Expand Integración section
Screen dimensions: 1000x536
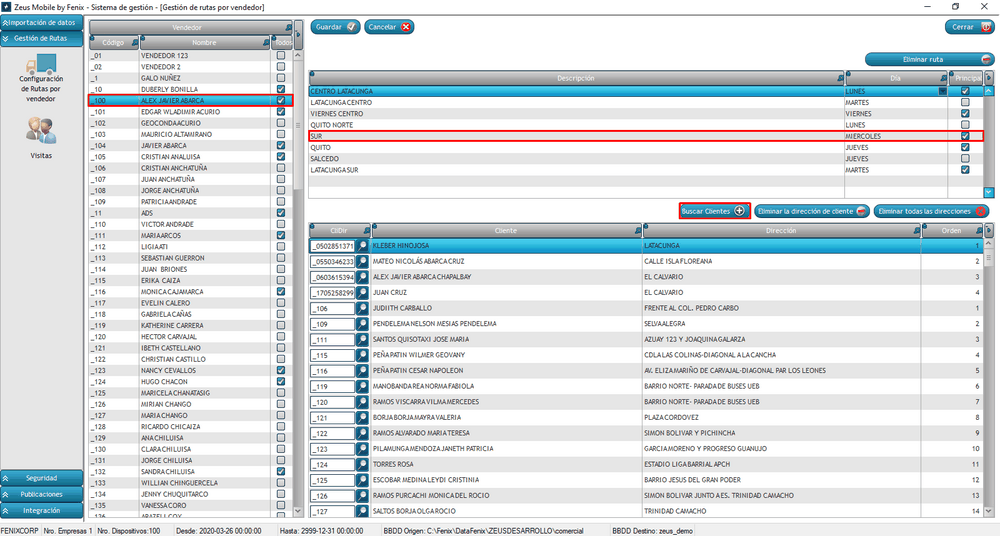click(x=41, y=510)
